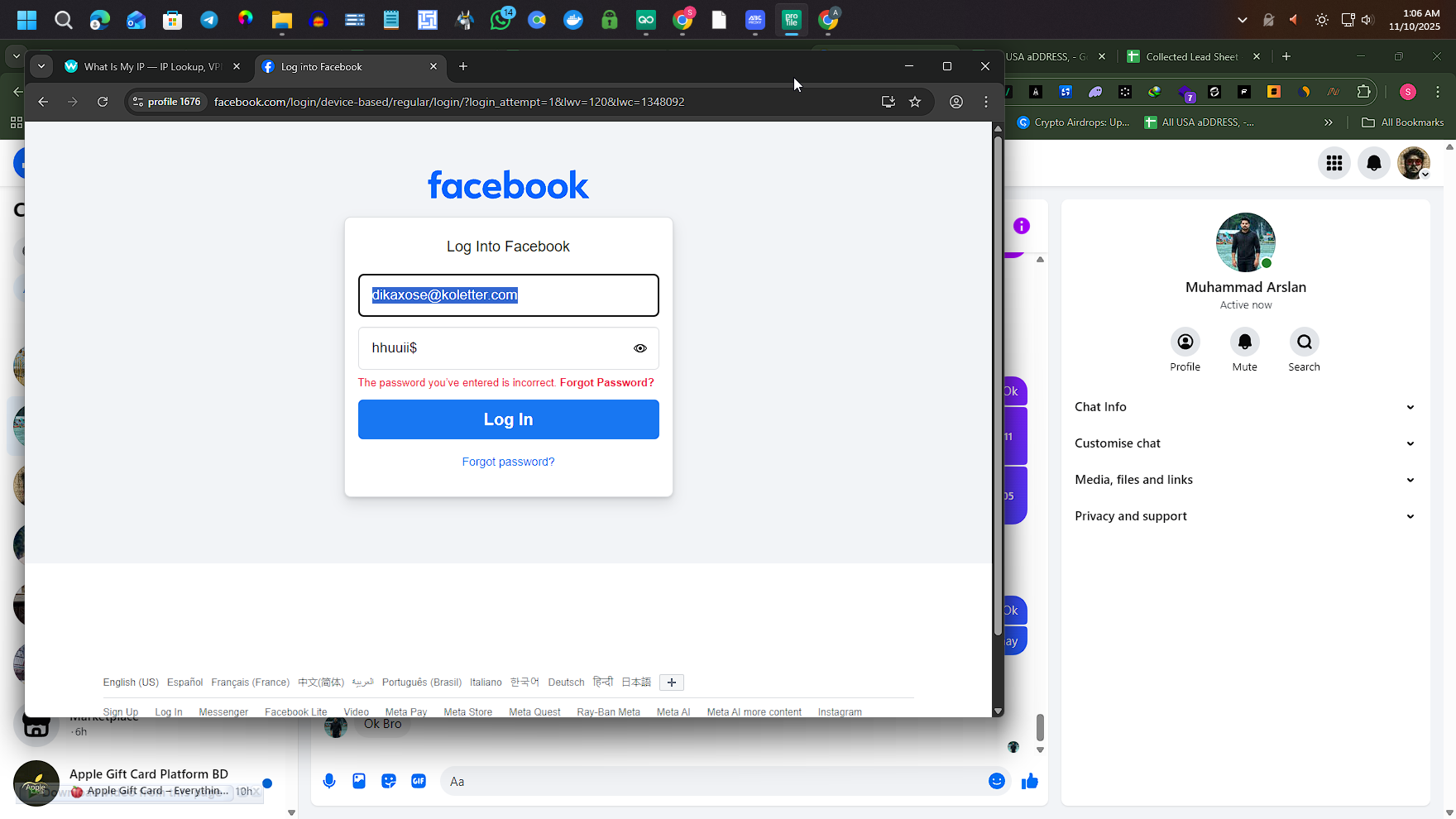Click the pink S profile avatar in back Chrome
Viewport: 1456px width, 819px height.
click(x=1408, y=92)
